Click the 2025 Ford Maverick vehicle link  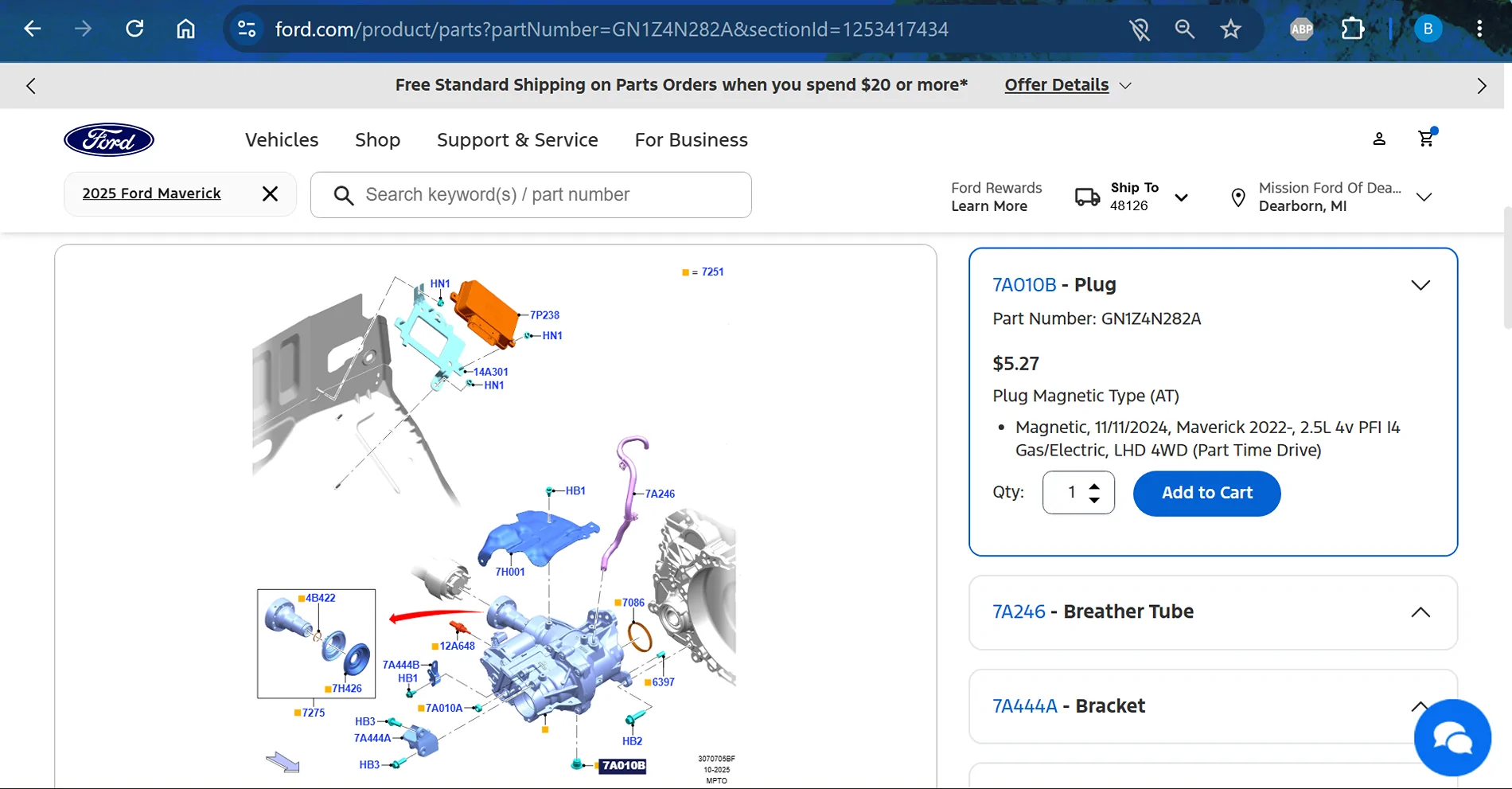coord(152,193)
